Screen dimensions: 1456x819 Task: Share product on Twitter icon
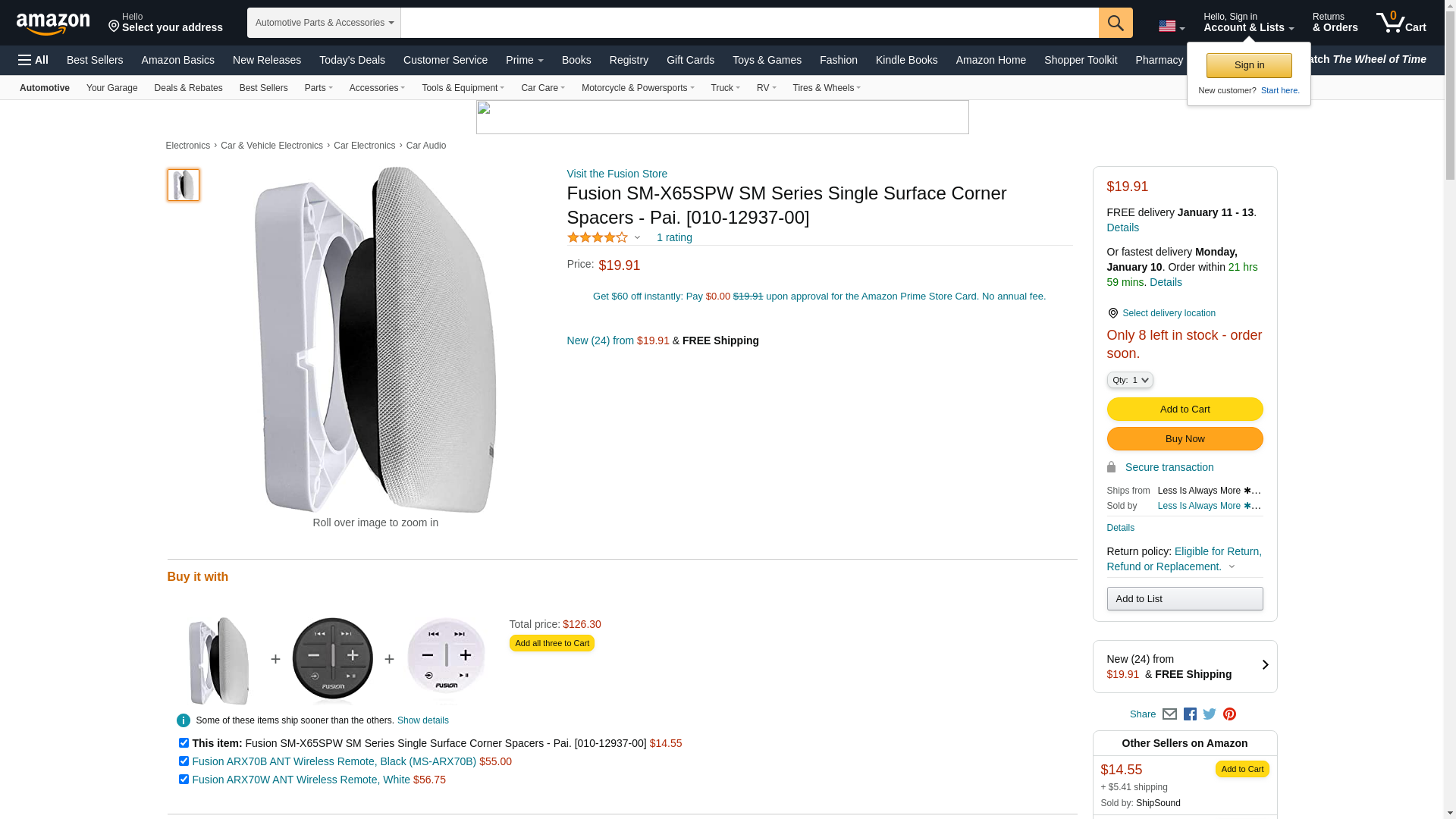(x=1210, y=714)
